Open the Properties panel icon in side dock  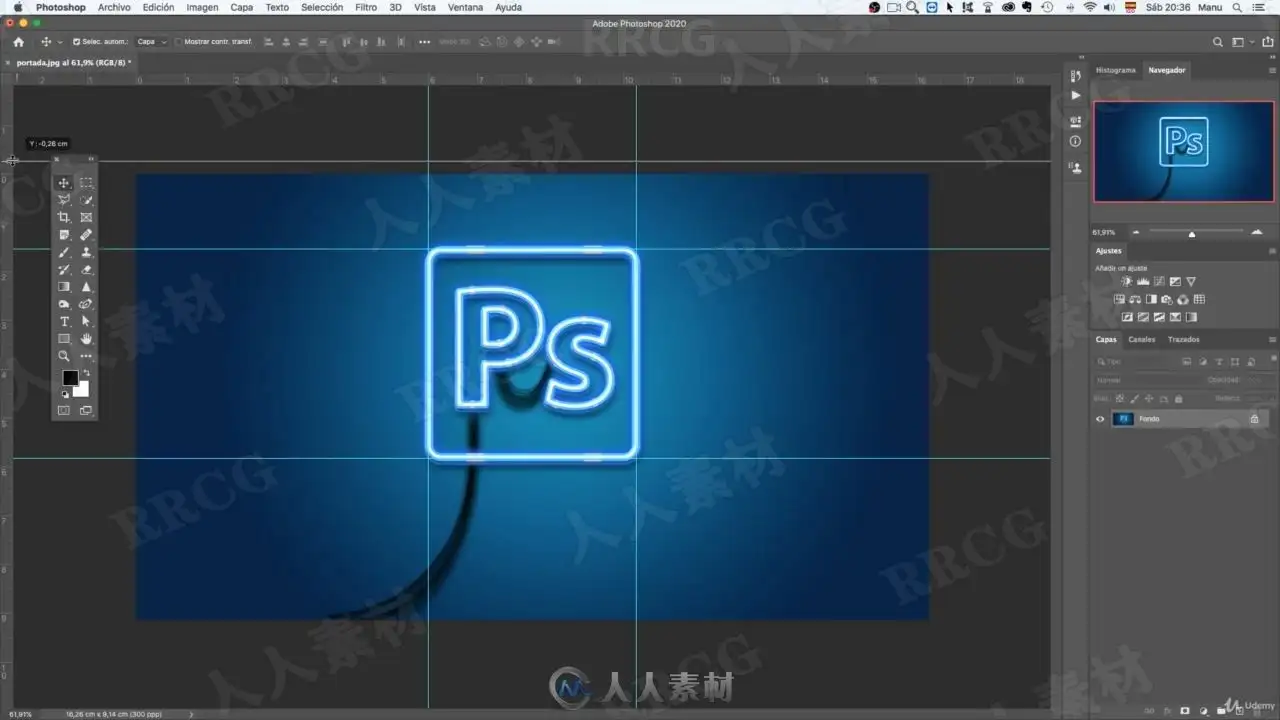coord(1076,121)
